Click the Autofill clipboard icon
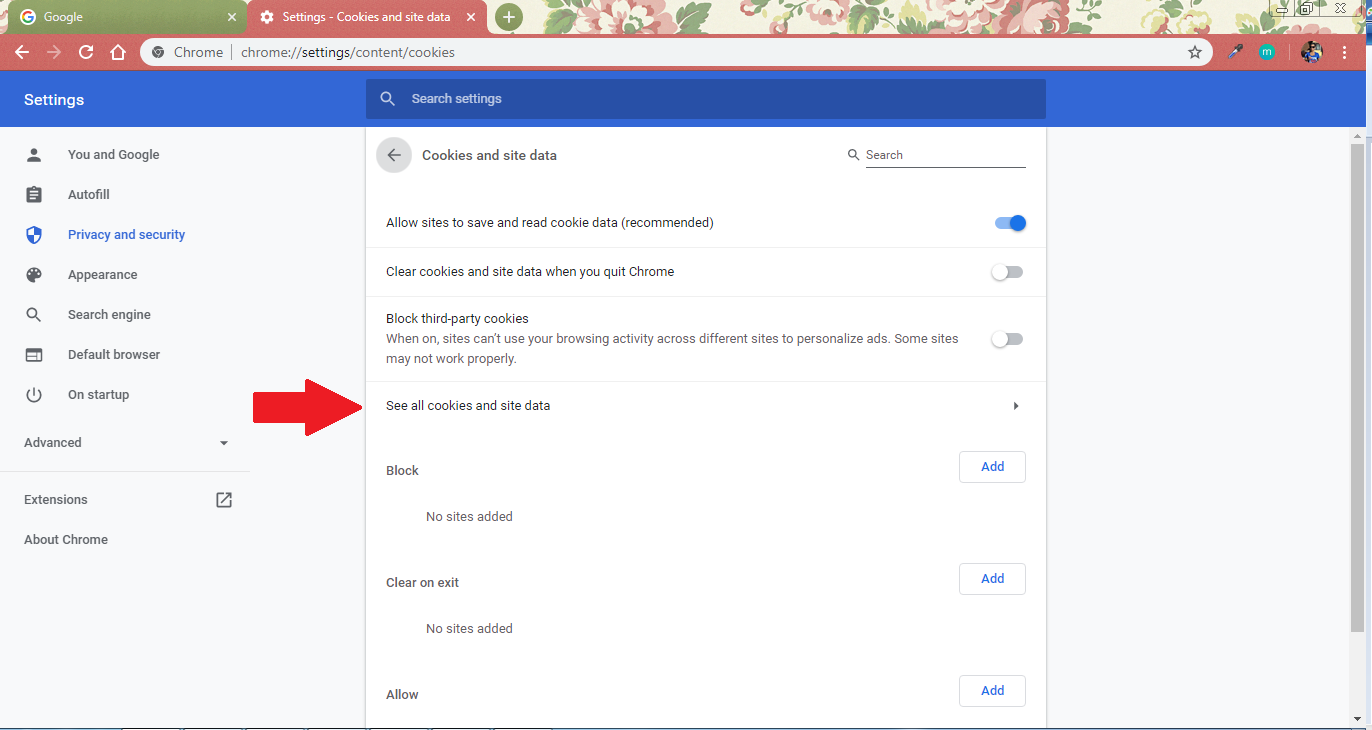 tap(34, 195)
